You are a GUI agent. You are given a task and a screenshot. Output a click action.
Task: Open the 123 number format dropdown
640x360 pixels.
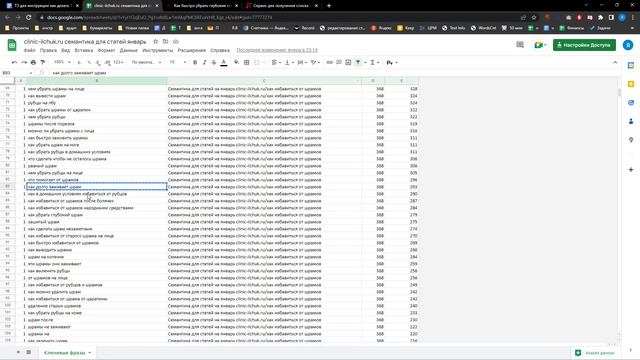(x=118, y=62)
